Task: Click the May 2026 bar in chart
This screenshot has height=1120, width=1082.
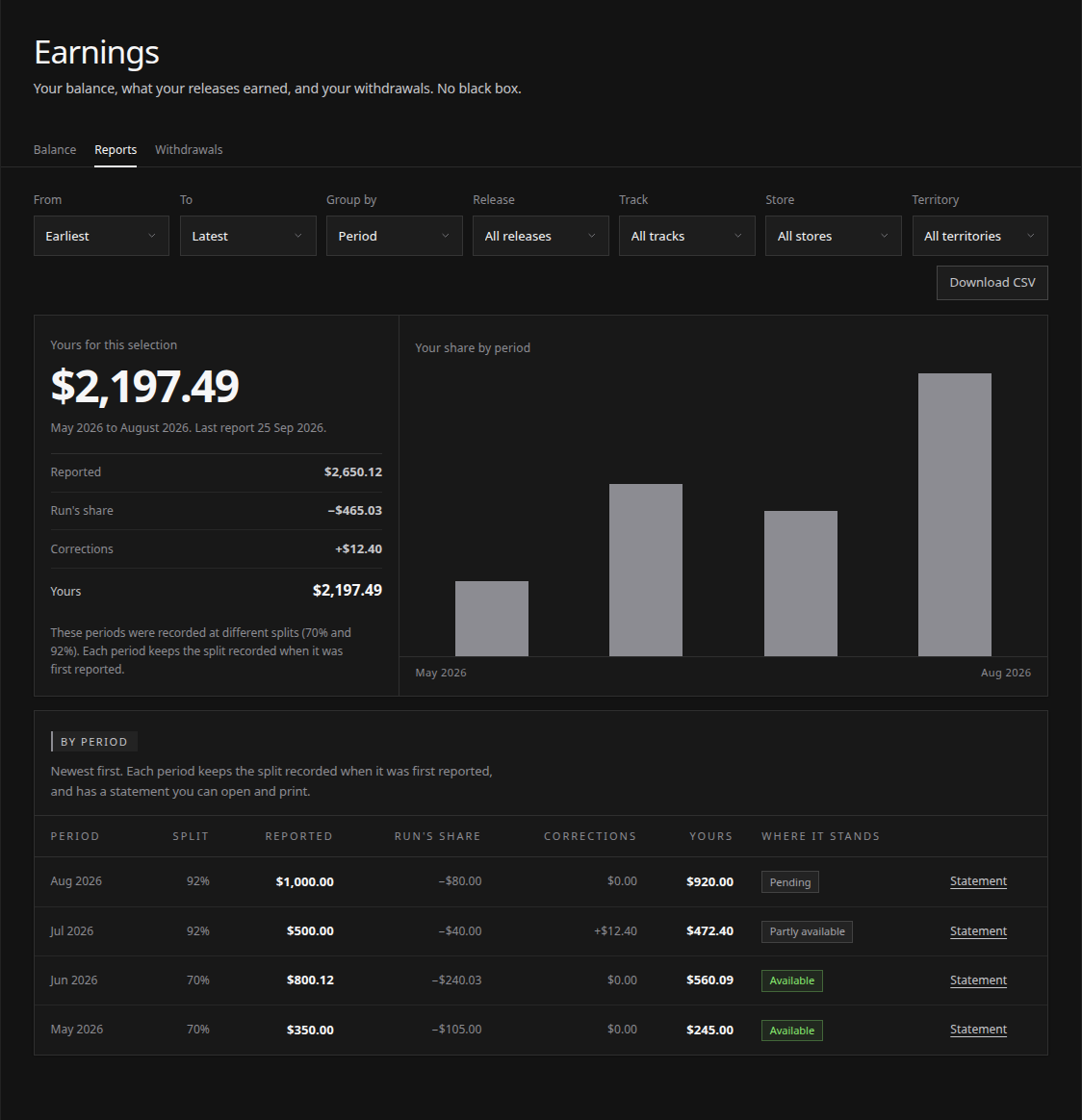Action: coord(492,619)
